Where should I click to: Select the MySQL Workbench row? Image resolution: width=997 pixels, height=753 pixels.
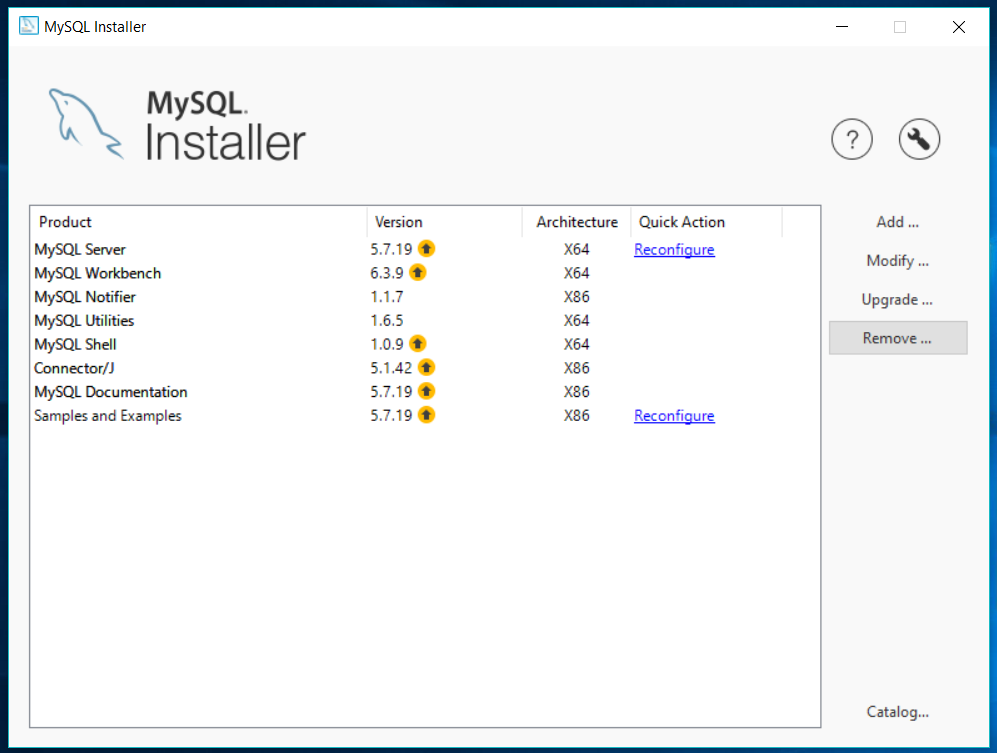pyautogui.click(x=425, y=273)
